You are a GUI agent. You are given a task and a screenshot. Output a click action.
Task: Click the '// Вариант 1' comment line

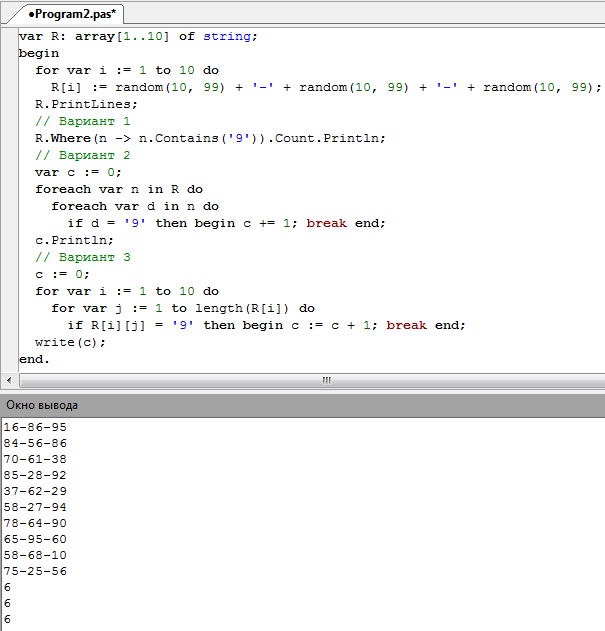click(83, 121)
